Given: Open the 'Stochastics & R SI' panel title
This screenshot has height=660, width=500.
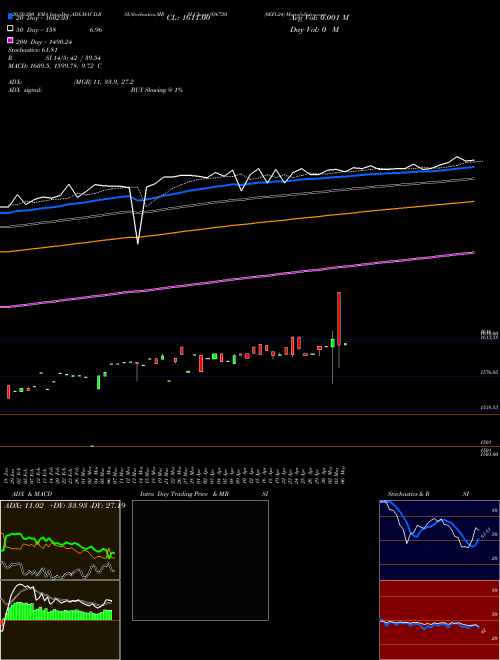Looking at the screenshot, I should (428, 494).
